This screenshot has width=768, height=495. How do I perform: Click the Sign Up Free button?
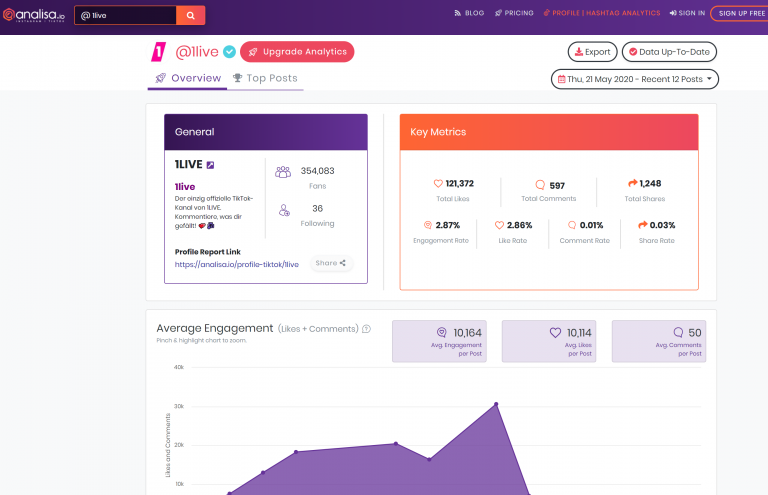pos(740,13)
